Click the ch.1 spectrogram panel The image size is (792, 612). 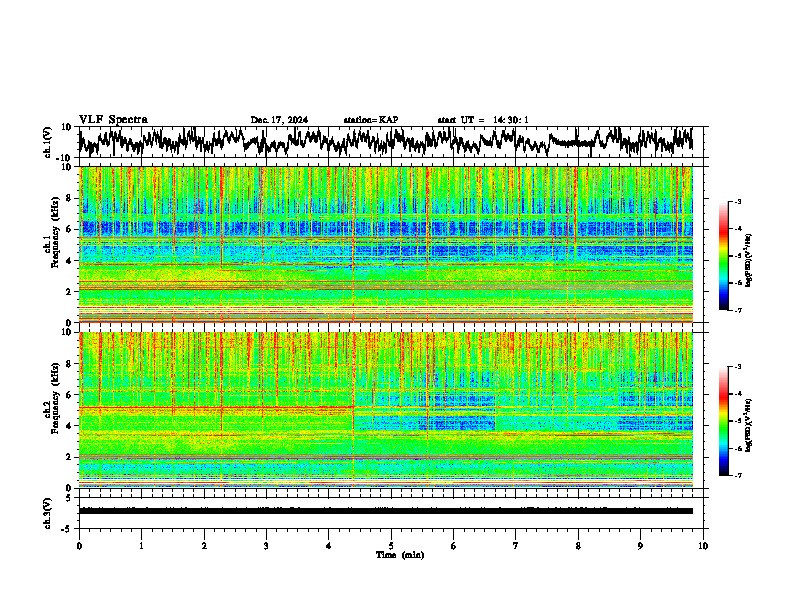(385, 244)
